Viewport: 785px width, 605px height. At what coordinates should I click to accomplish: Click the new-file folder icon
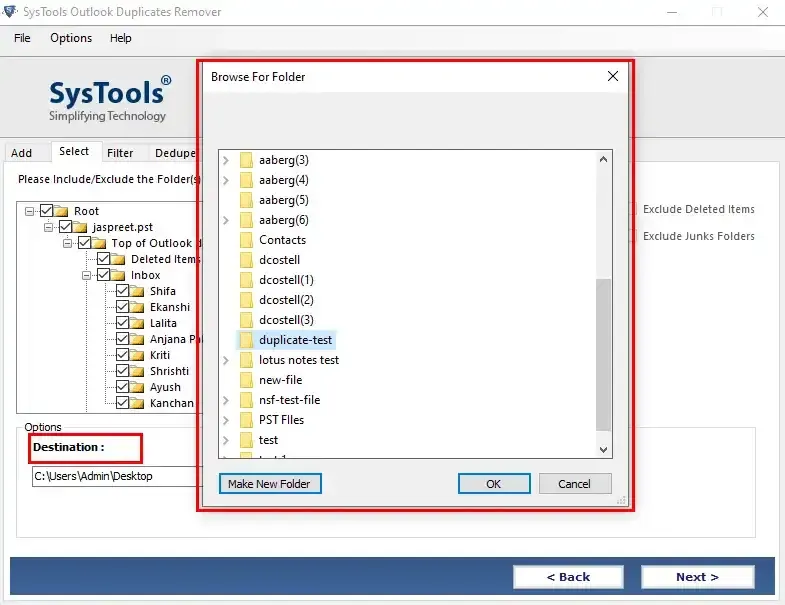pyautogui.click(x=246, y=380)
